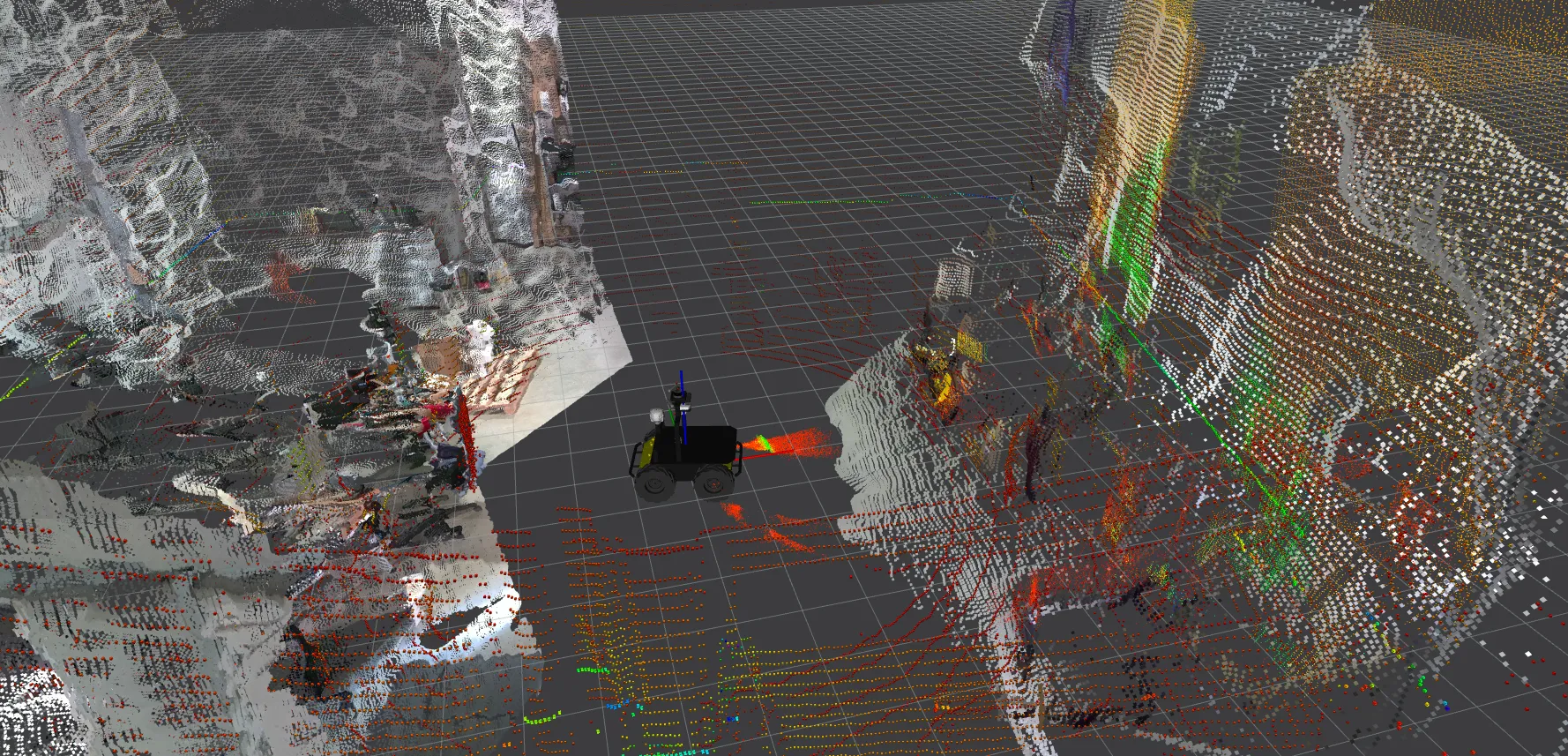Click red particle cluster below the robot

[767, 529]
